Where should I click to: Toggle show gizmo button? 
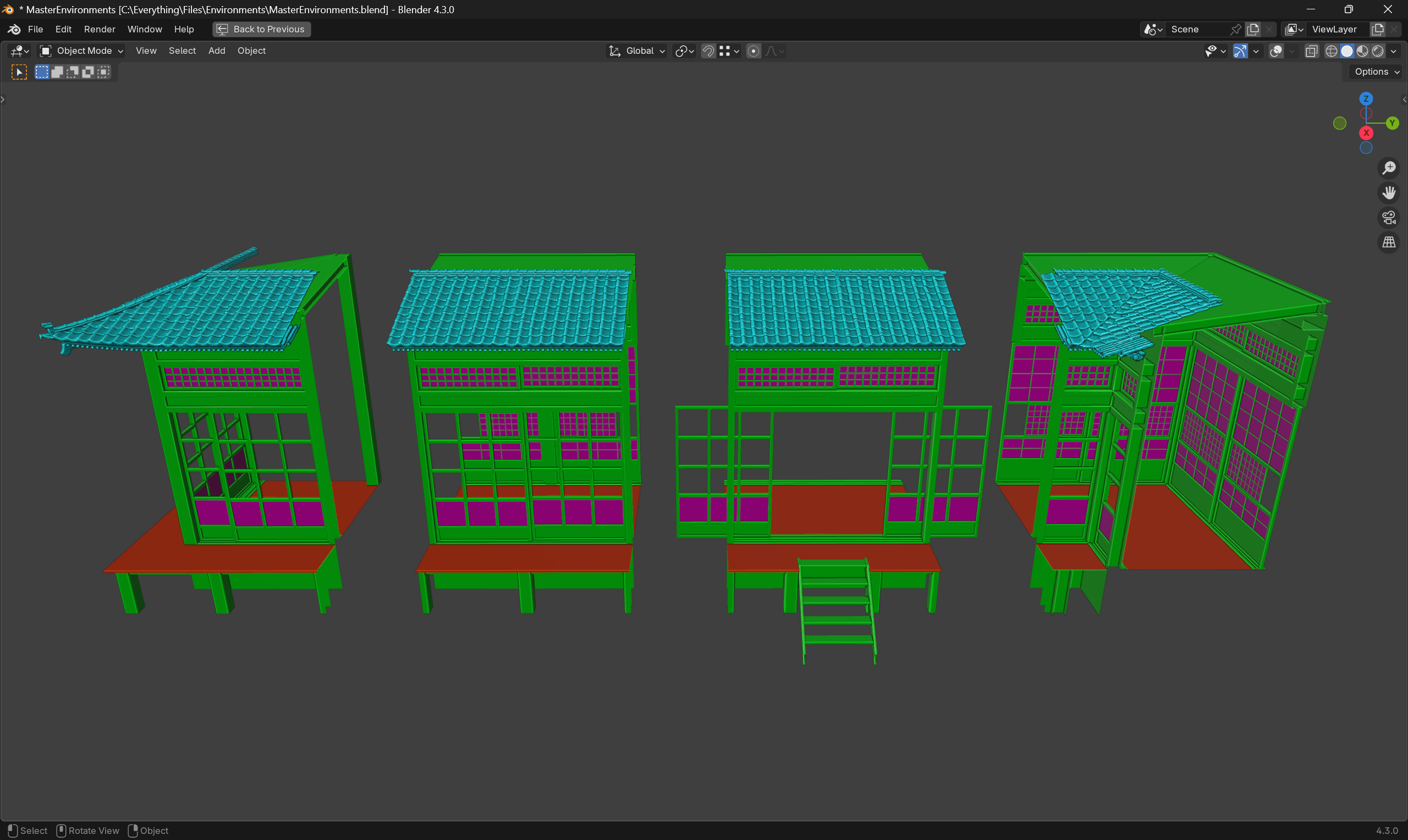(x=1240, y=51)
